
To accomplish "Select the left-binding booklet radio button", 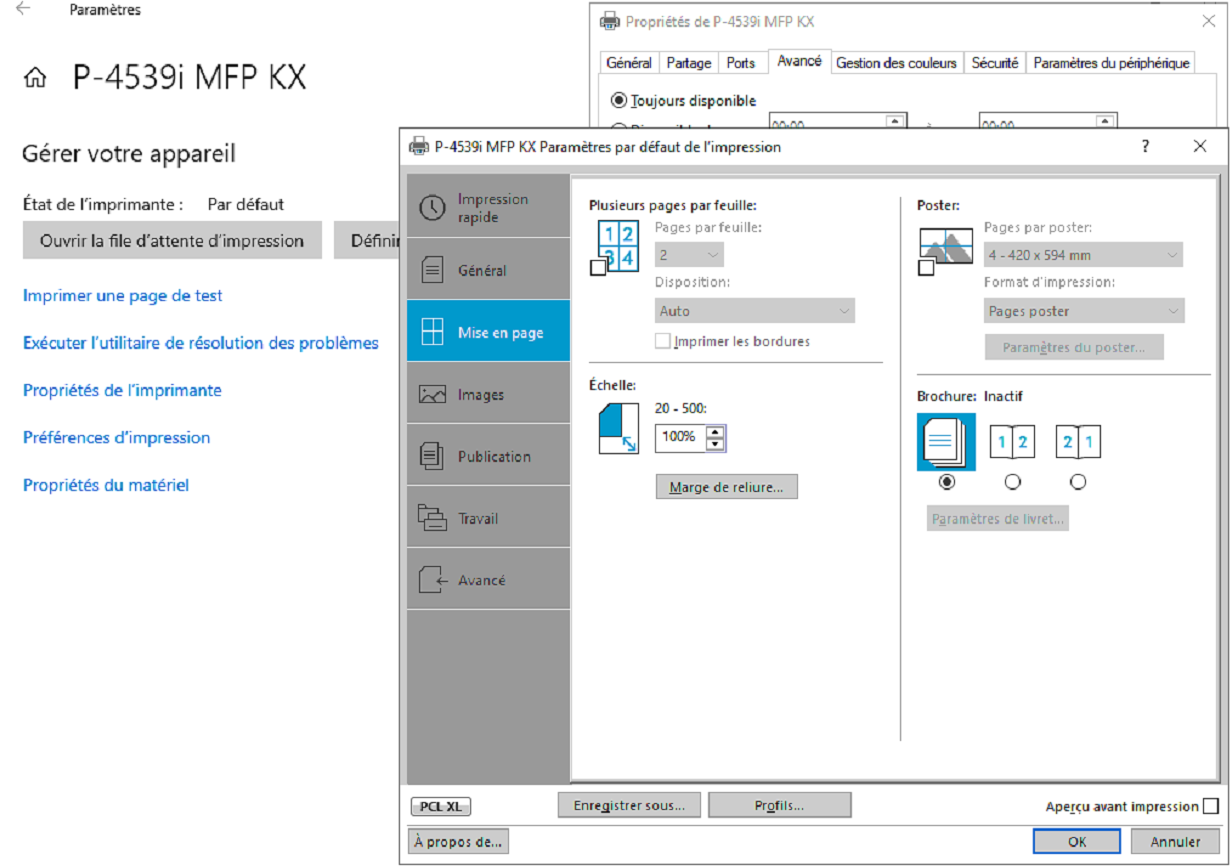I will point(1012,482).
